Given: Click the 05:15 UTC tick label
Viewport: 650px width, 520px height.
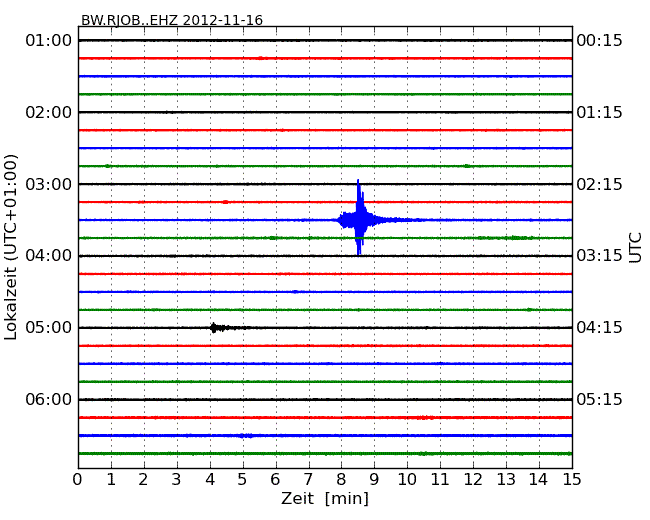Looking at the screenshot, I should [599, 399].
